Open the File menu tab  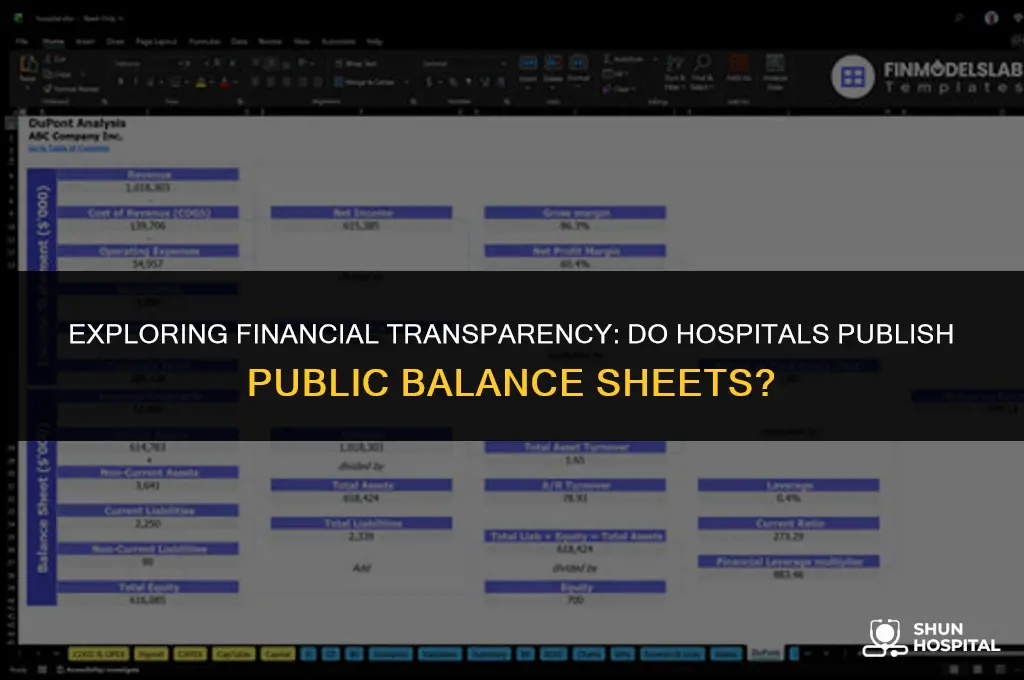tap(22, 41)
